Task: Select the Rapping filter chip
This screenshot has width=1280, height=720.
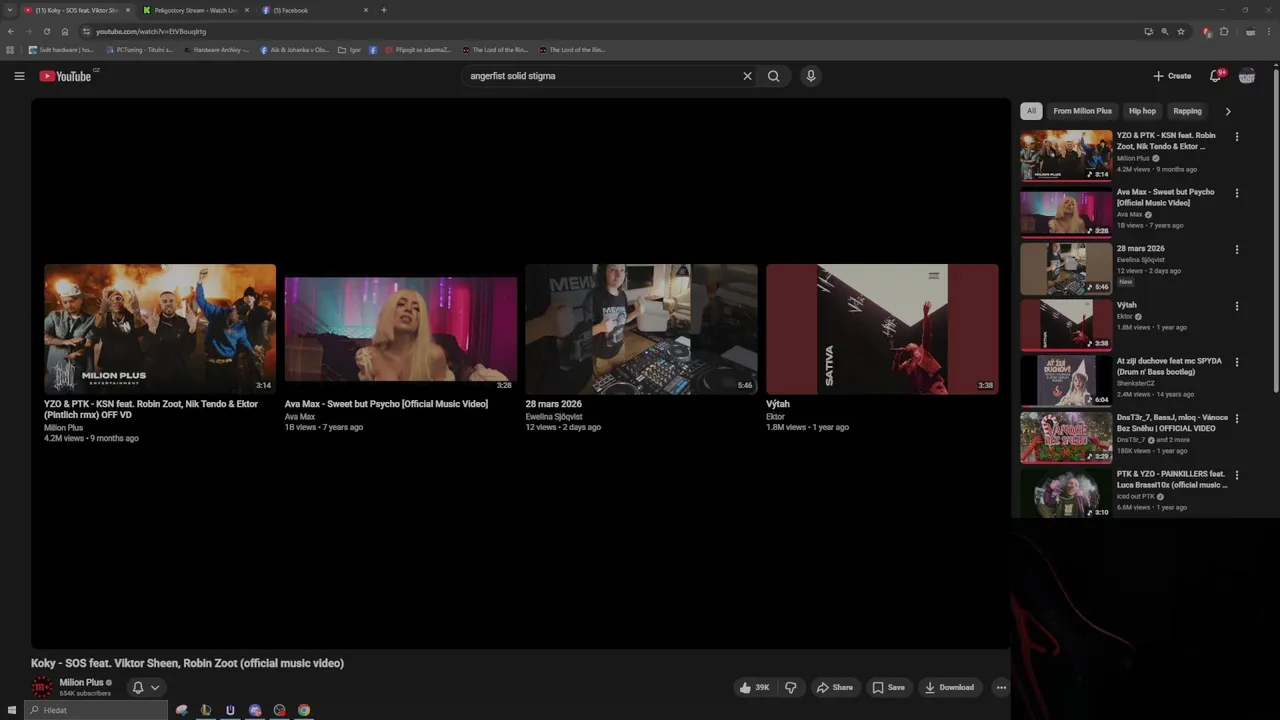Action: pyautogui.click(x=1187, y=111)
